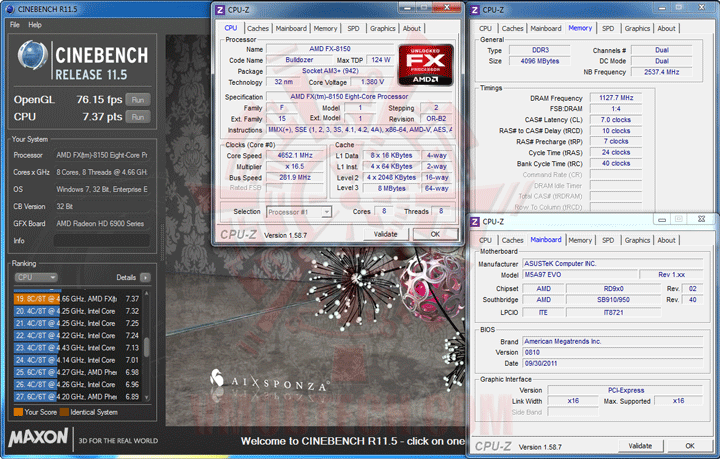Select ranking row 27 AMD Phenom 6.89
The height and width of the screenshot is (459, 720).
pyautogui.click(x=77, y=397)
